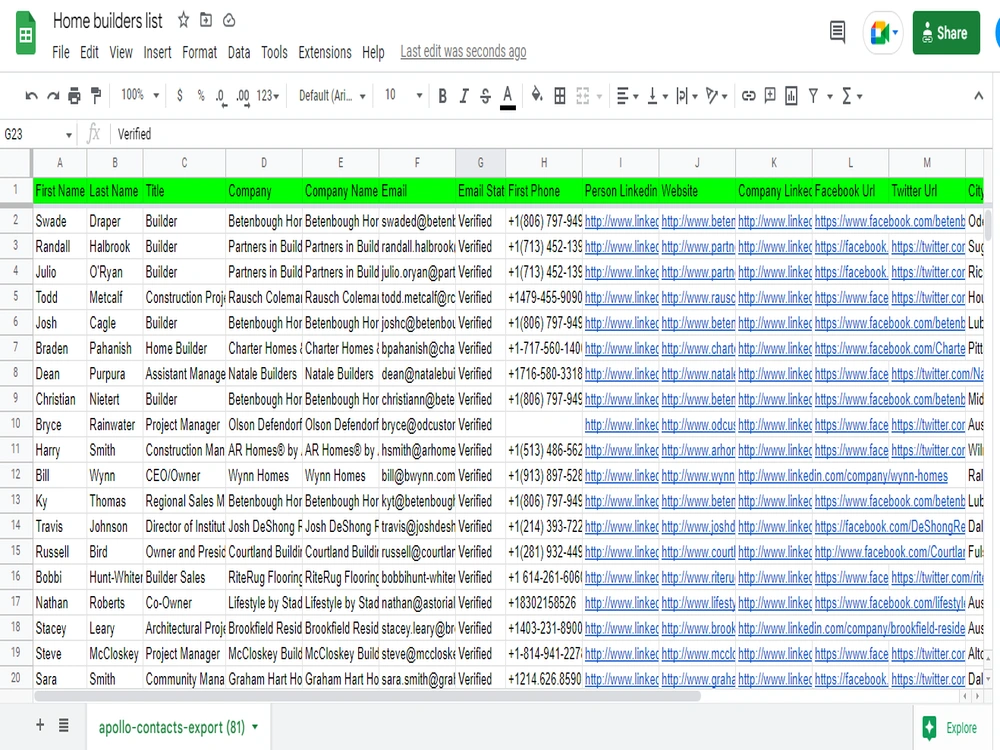Add a new sheet with plus icon
This screenshot has width=1000, height=750.
click(x=40, y=725)
